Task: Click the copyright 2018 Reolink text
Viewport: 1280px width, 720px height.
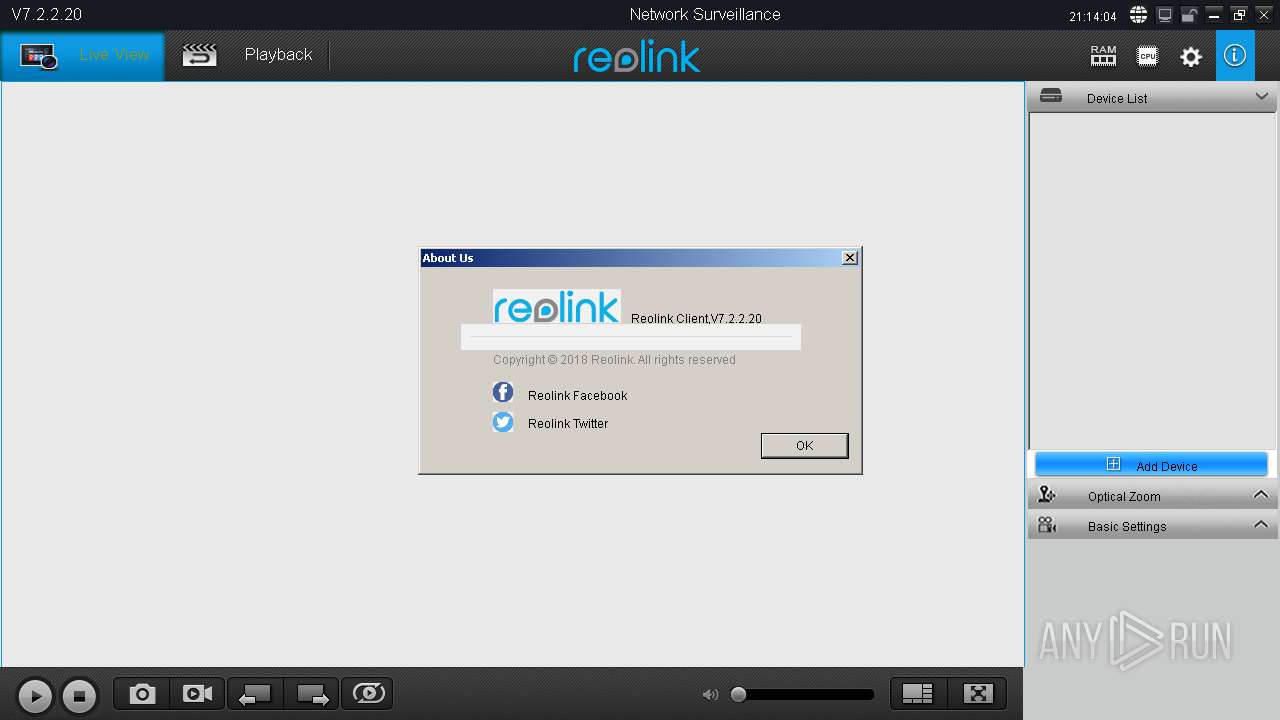Action: 614,360
